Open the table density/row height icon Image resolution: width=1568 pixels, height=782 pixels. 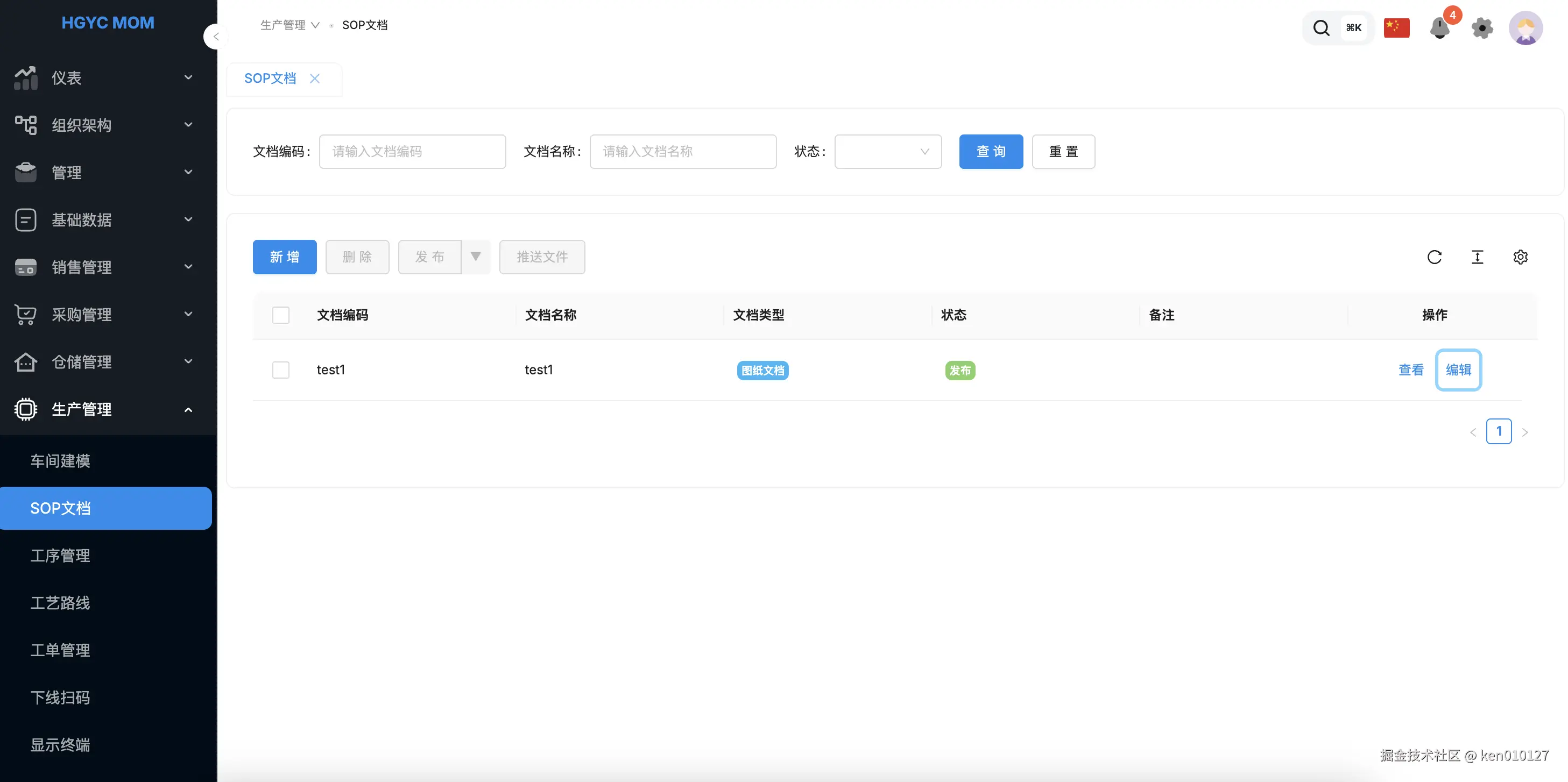pyautogui.click(x=1477, y=257)
